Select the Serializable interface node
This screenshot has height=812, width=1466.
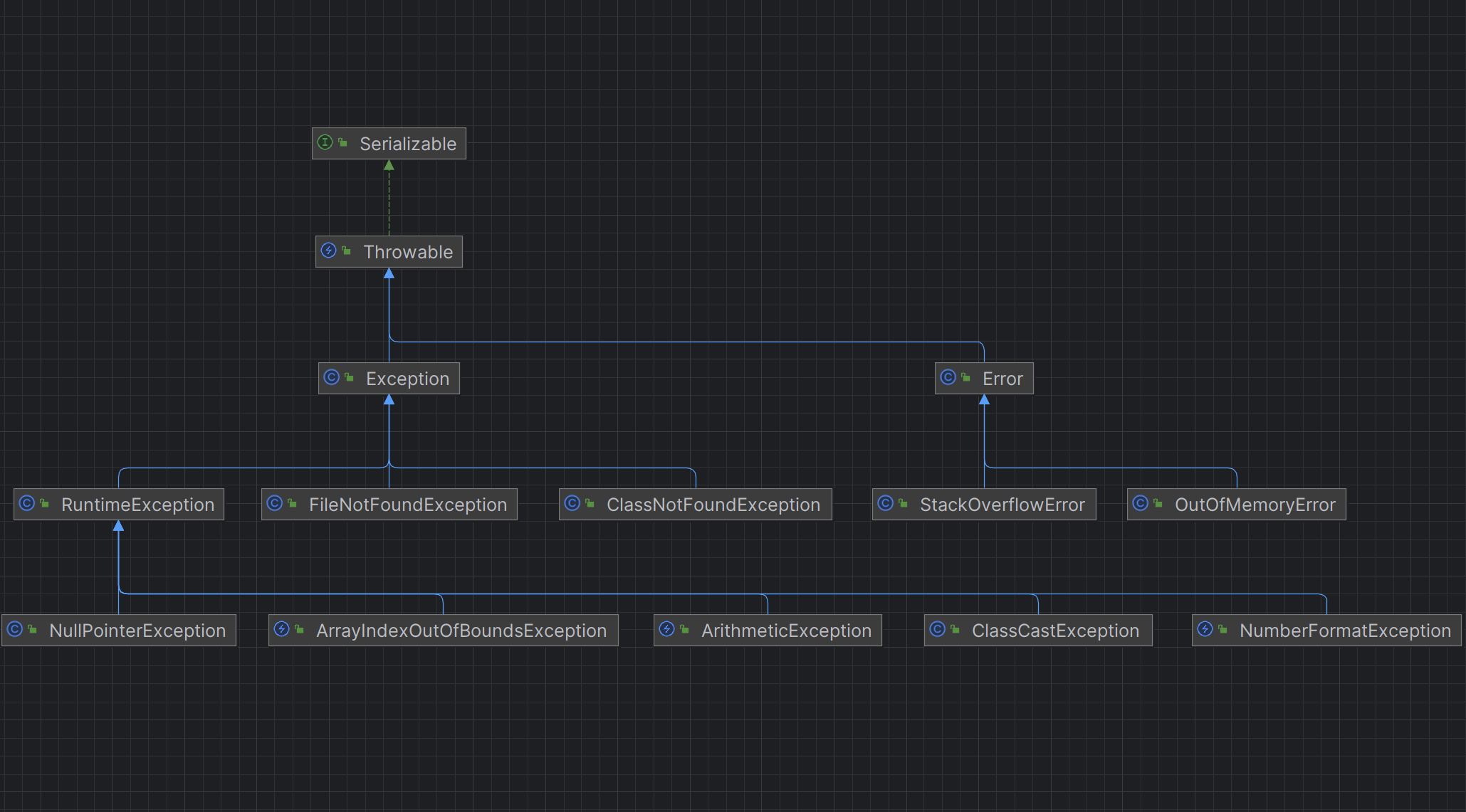pos(389,144)
